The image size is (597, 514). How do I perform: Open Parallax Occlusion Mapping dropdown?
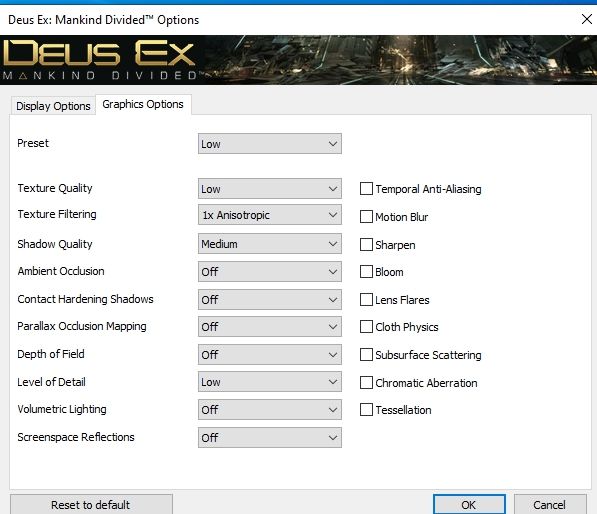point(270,327)
